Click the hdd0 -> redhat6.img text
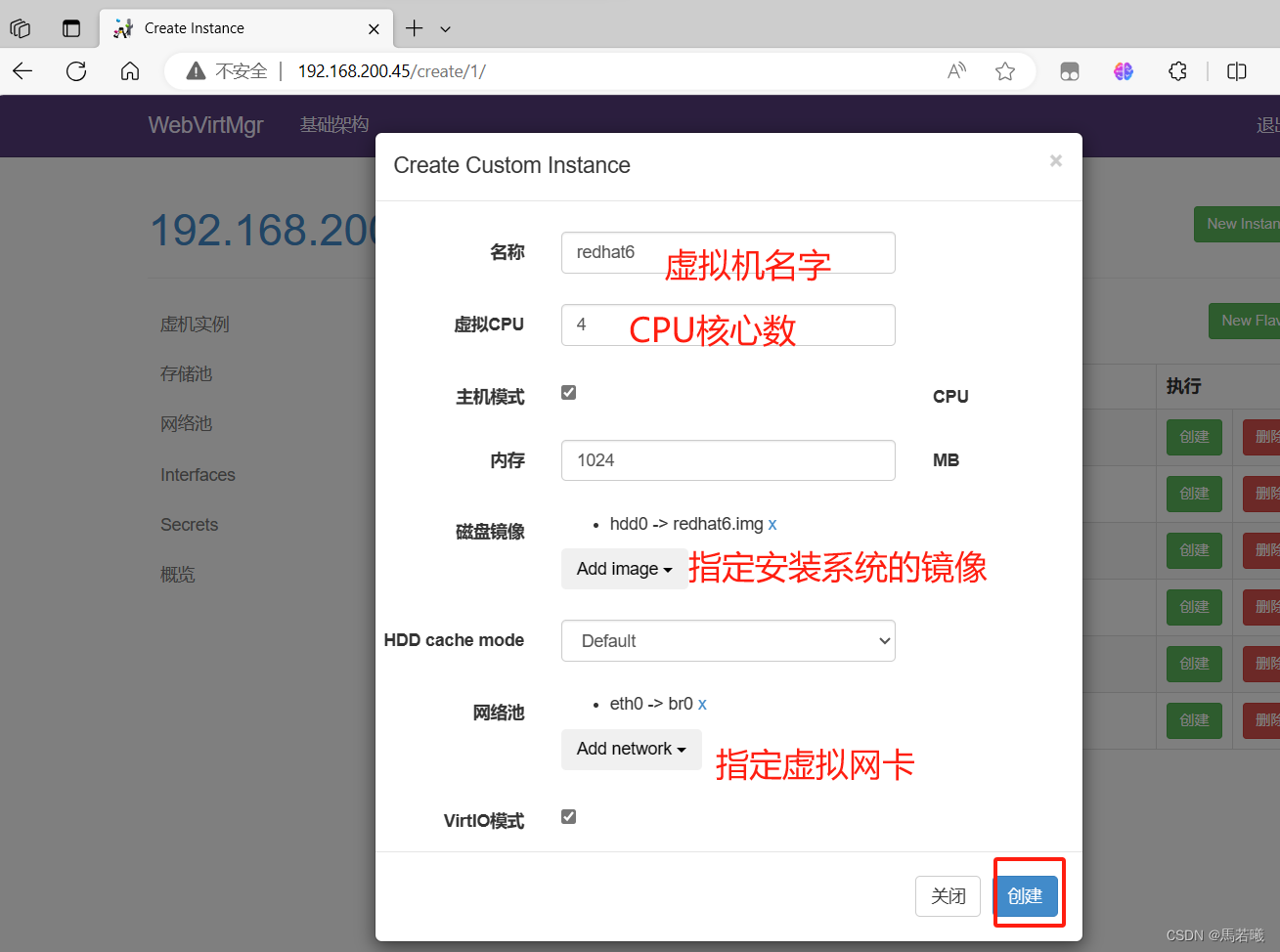The height and width of the screenshot is (952, 1280). tap(686, 525)
